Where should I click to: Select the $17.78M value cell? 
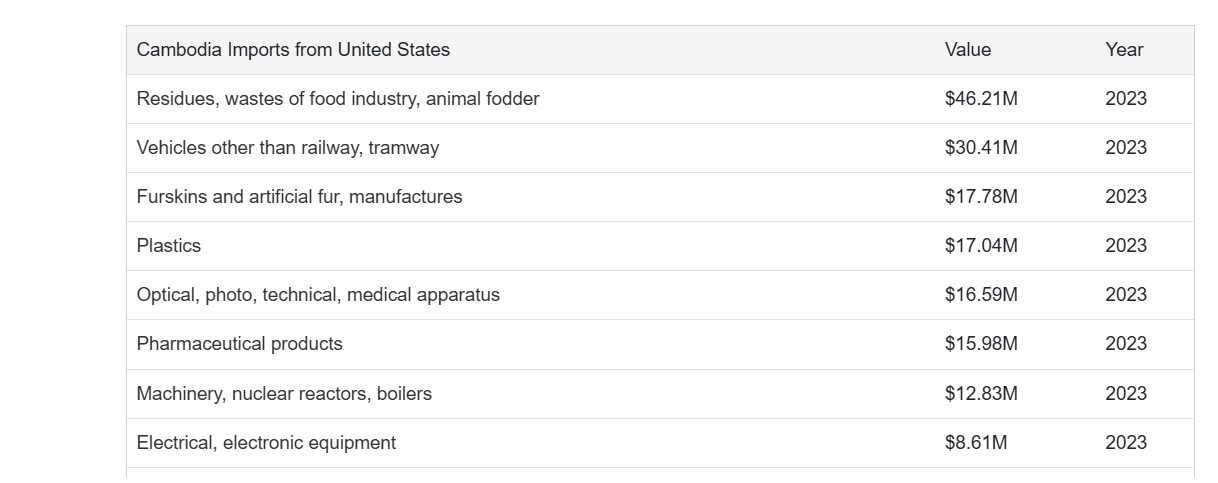point(981,197)
